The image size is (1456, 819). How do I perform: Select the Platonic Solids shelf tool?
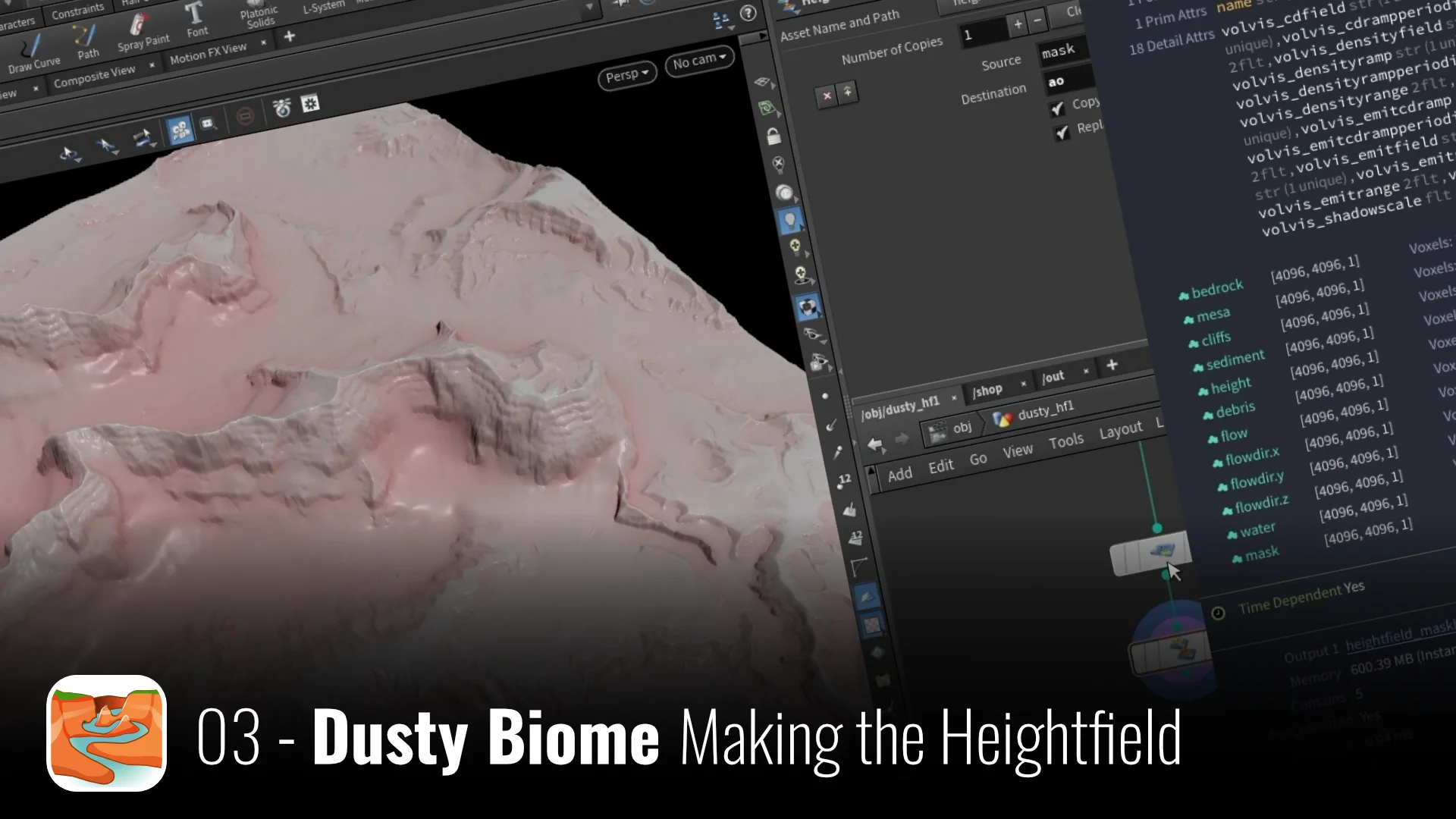tap(259, 15)
